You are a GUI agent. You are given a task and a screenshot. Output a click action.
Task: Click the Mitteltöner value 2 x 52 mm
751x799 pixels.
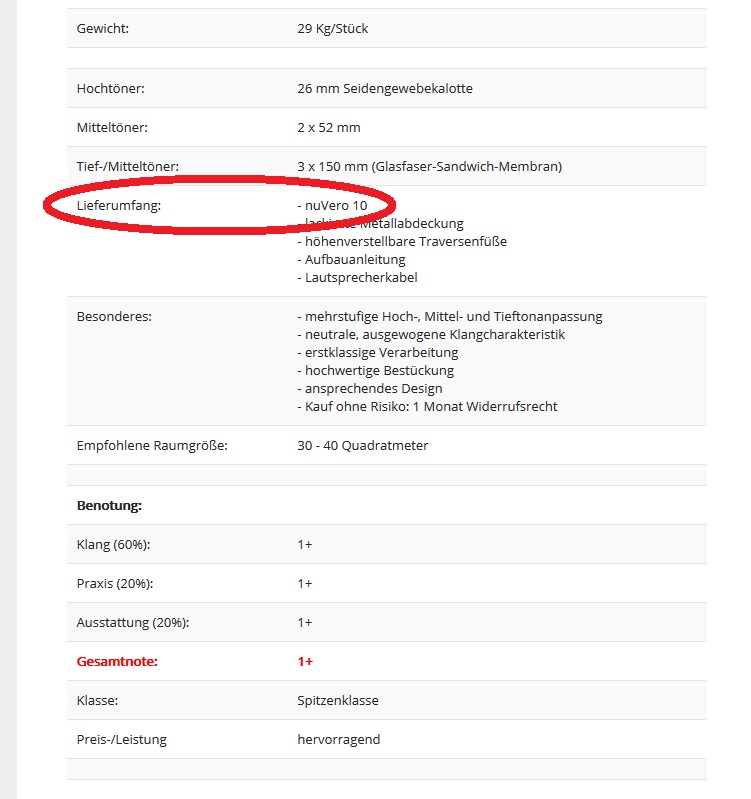click(x=328, y=127)
